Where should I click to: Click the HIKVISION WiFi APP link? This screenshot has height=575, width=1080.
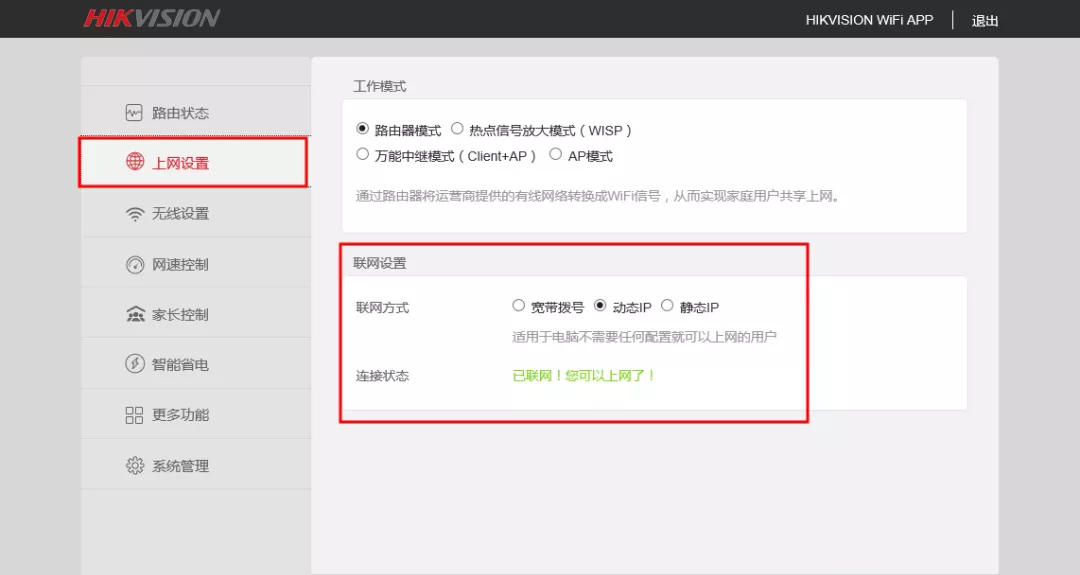(x=869, y=20)
